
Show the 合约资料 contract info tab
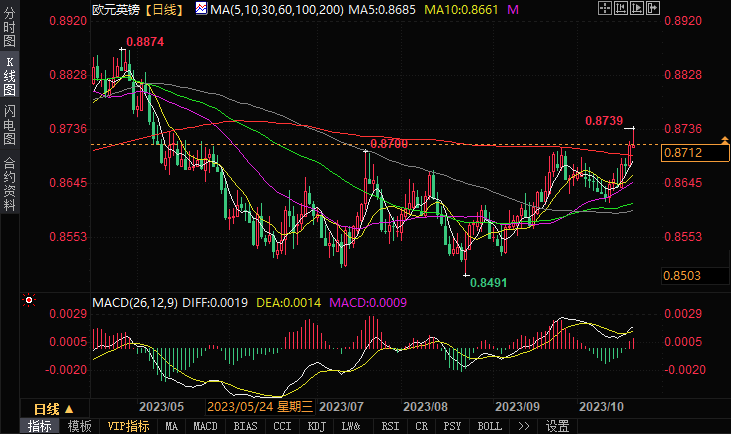click(10, 185)
